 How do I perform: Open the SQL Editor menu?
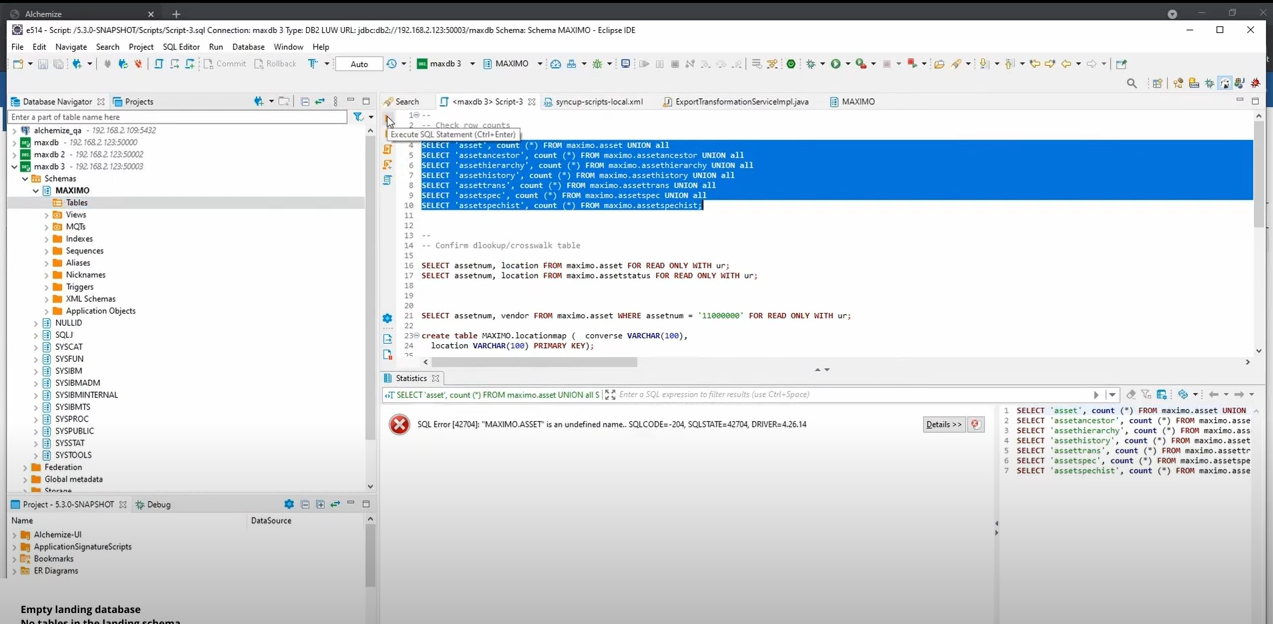coord(181,47)
